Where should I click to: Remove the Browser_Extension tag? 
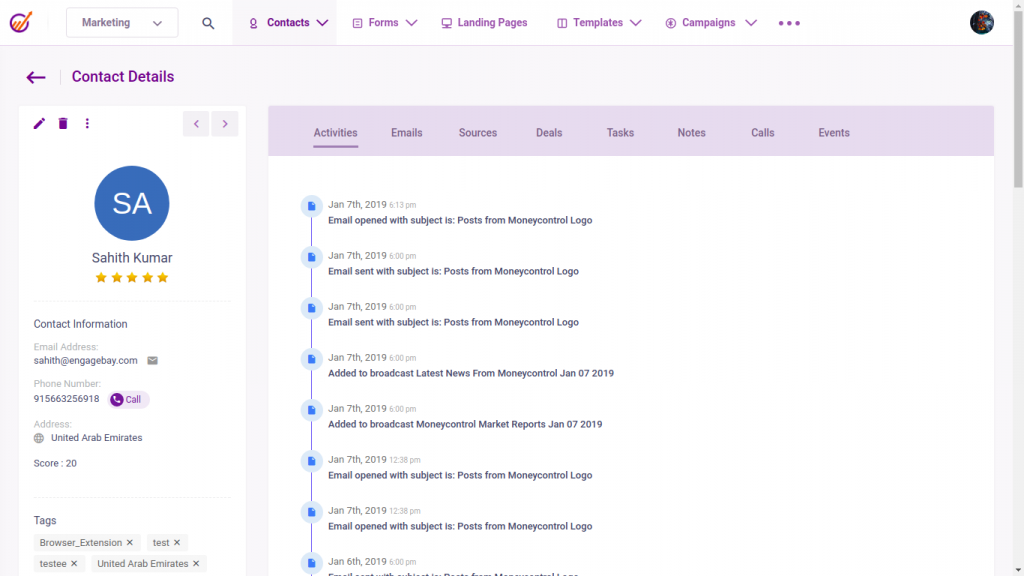(x=130, y=542)
